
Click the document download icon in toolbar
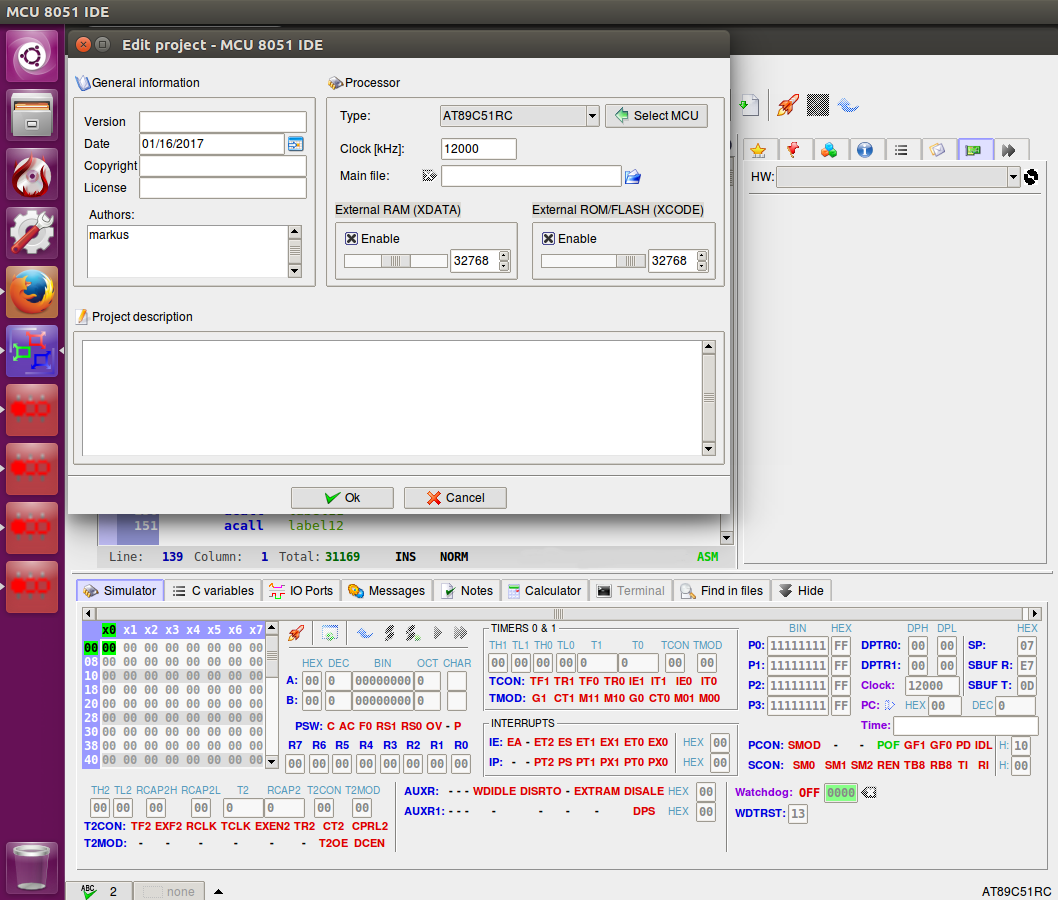748,105
